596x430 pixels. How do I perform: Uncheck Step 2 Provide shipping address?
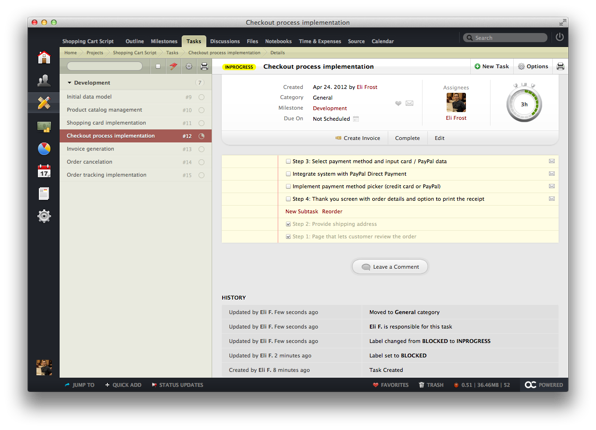click(x=288, y=224)
